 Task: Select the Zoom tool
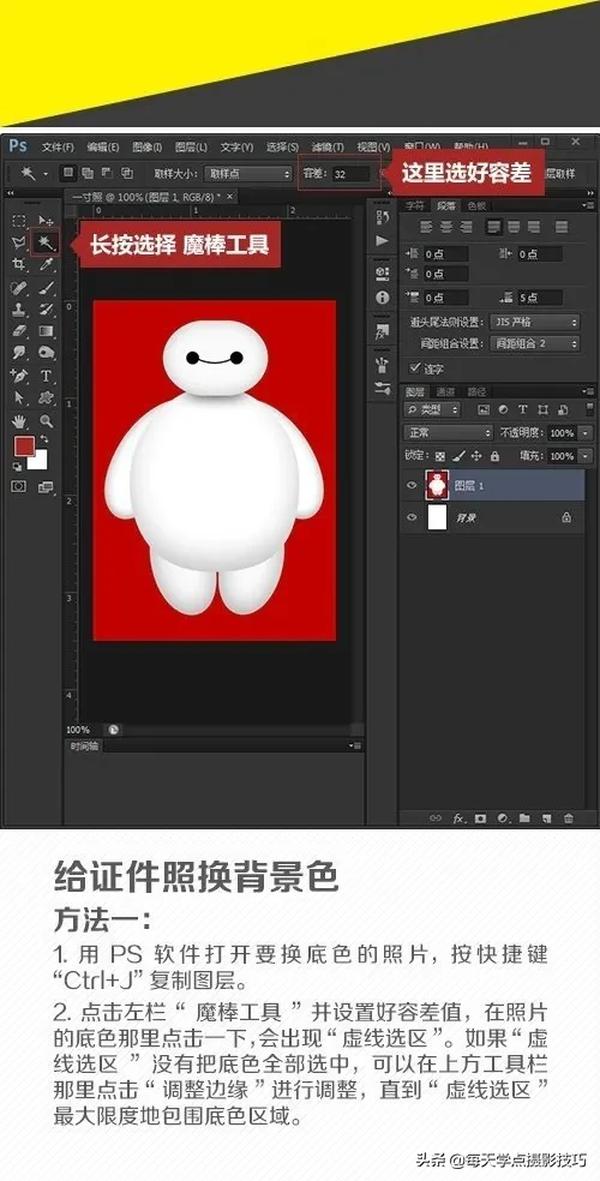tap(46, 420)
